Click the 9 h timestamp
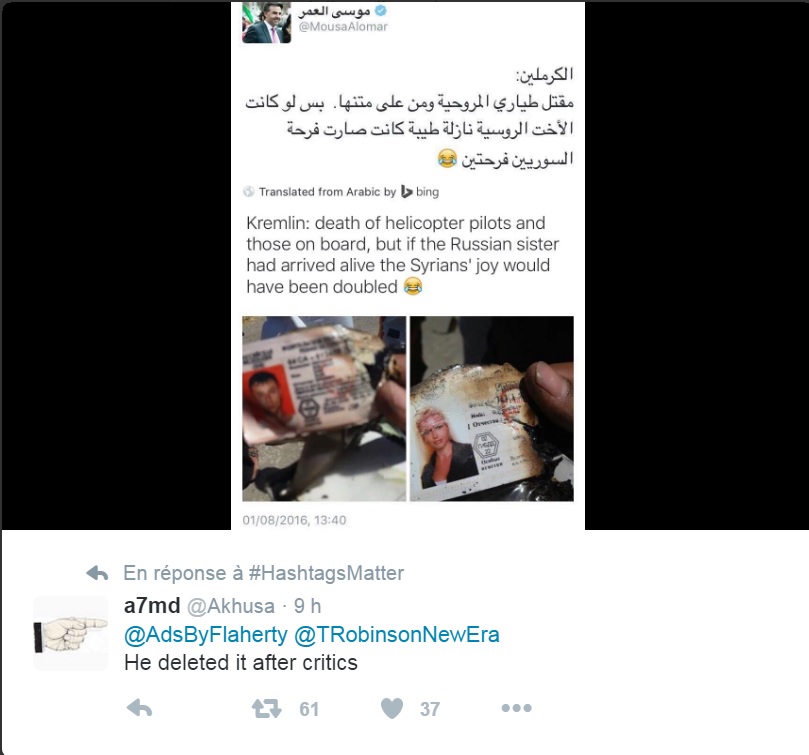The width and height of the screenshot is (809, 755). pos(308,606)
